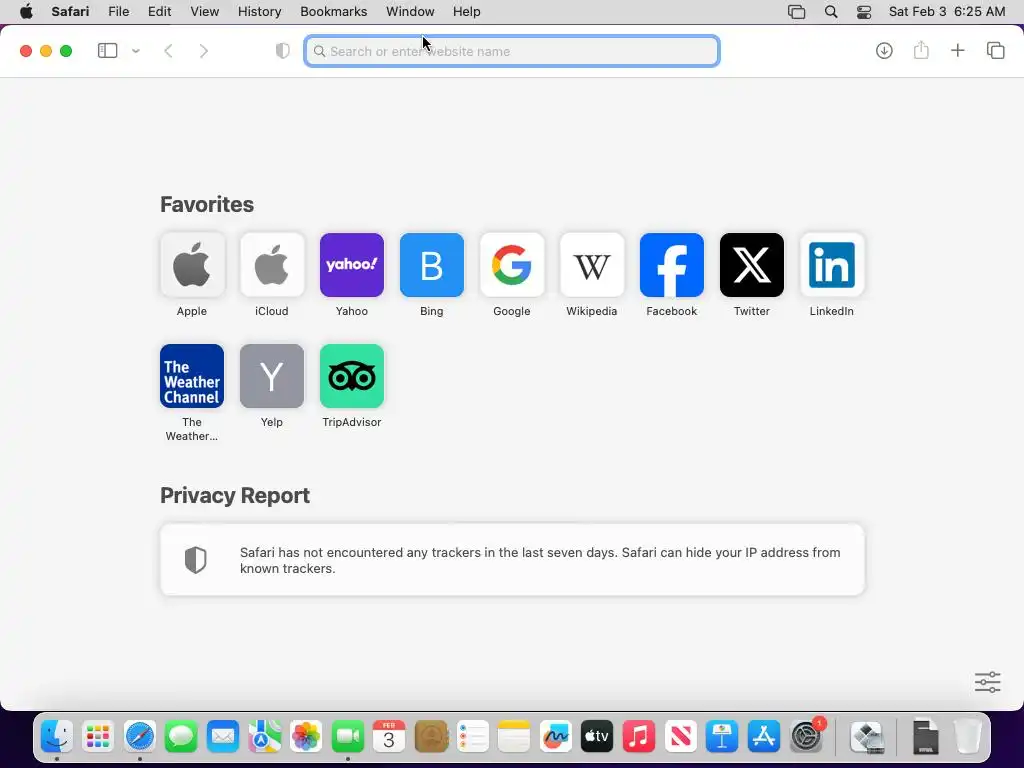Click the Privacy Report shield in toolbar
The image size is (1024, 768).
[282, 51]
